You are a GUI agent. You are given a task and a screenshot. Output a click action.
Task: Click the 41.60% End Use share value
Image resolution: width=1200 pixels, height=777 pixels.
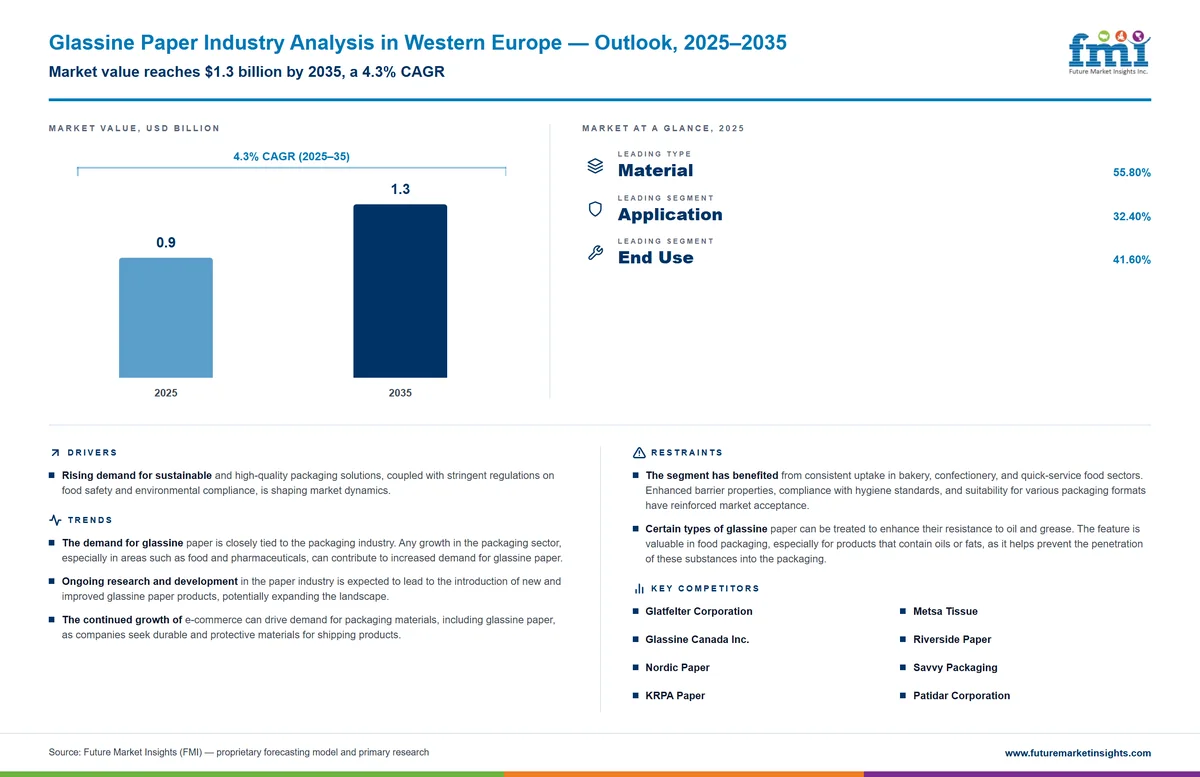[x=1132, y=260]
